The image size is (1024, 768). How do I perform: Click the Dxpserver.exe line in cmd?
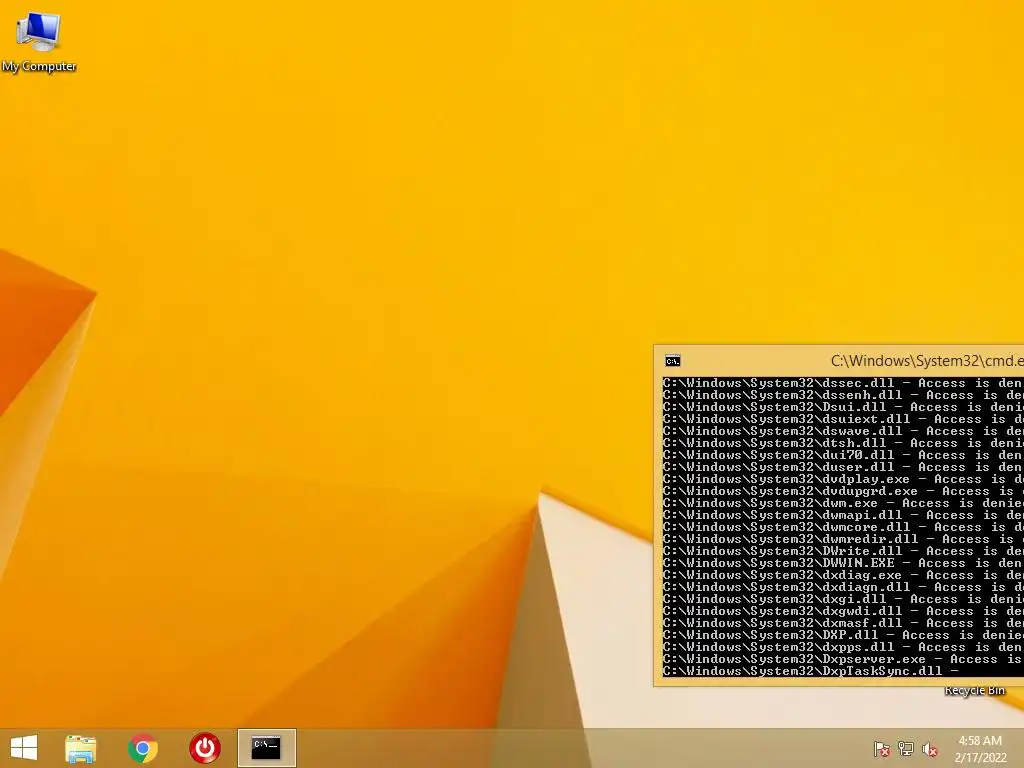tap(842, 660)
